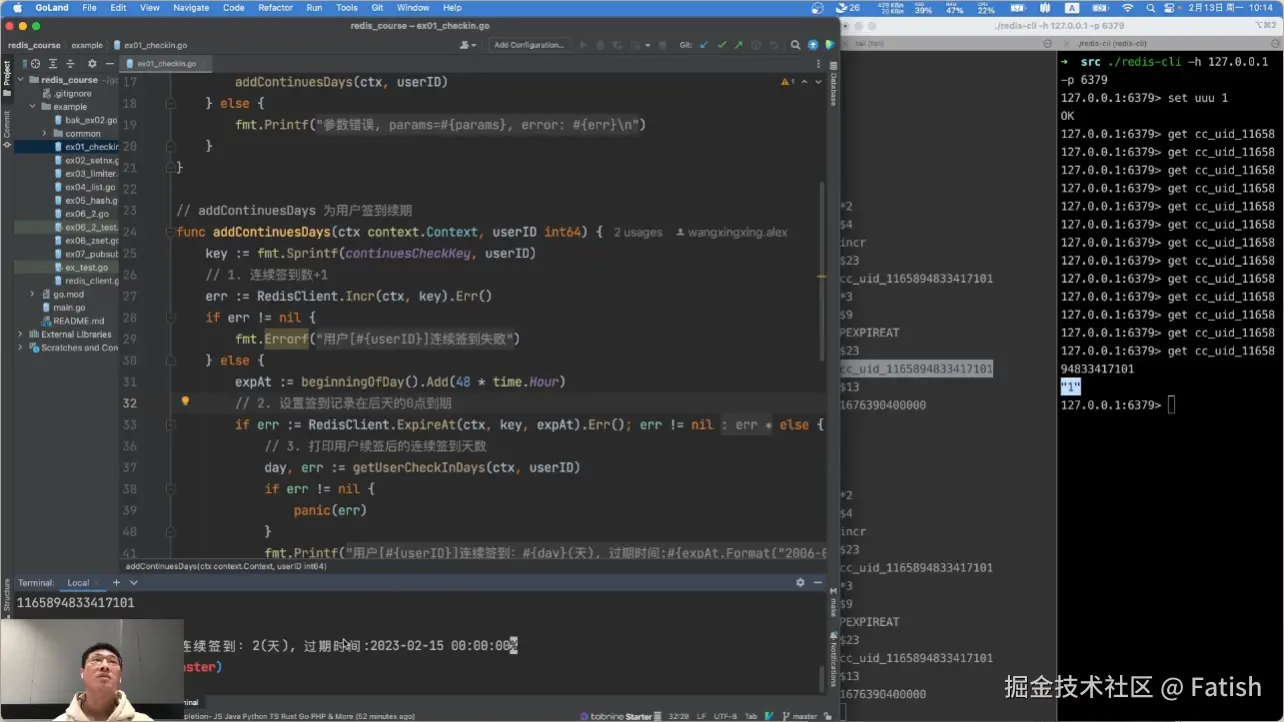Open the Commit tool window sidebar

pos(6,129)
